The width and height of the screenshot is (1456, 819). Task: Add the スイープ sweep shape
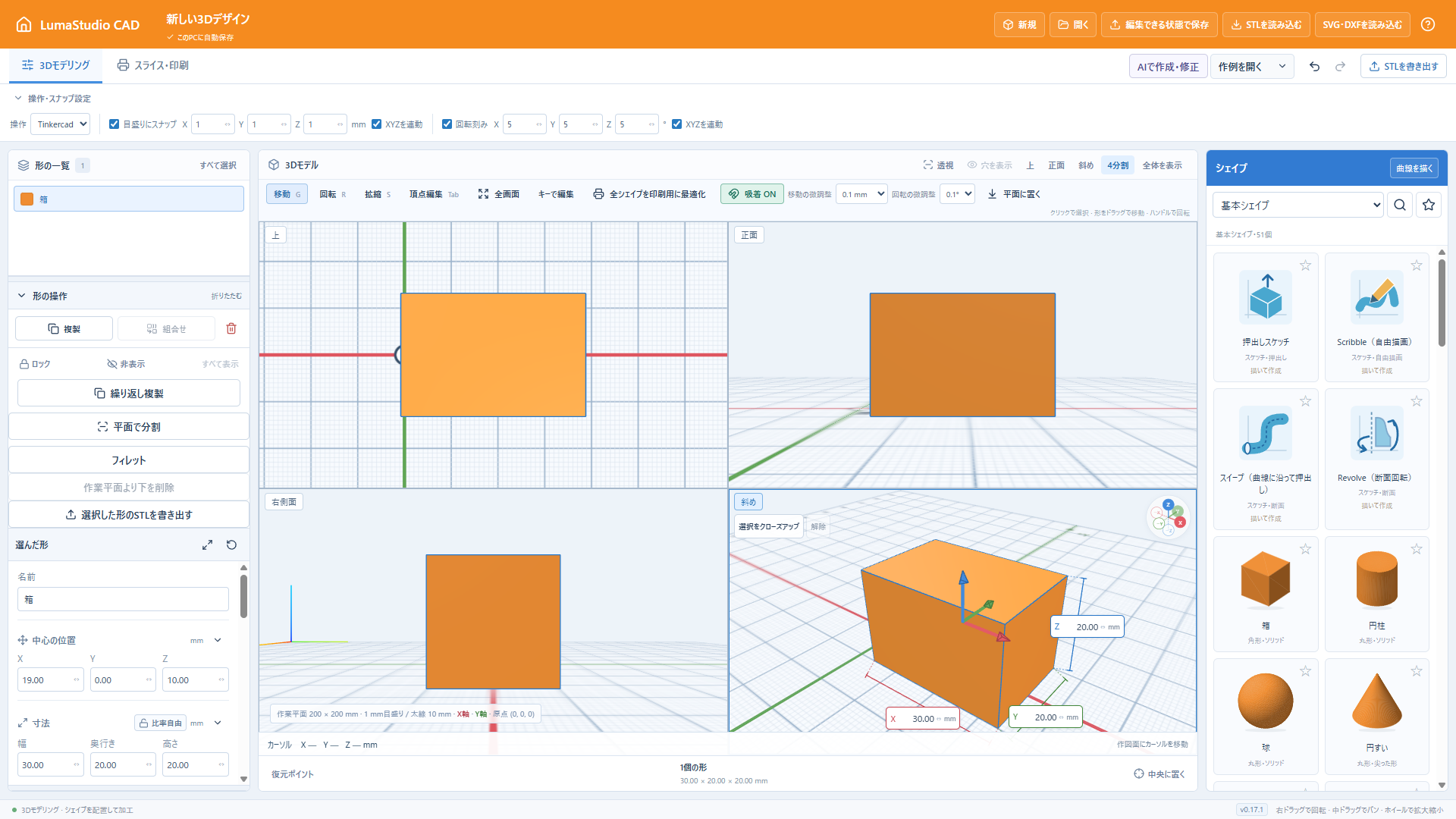click(1266, 459)
